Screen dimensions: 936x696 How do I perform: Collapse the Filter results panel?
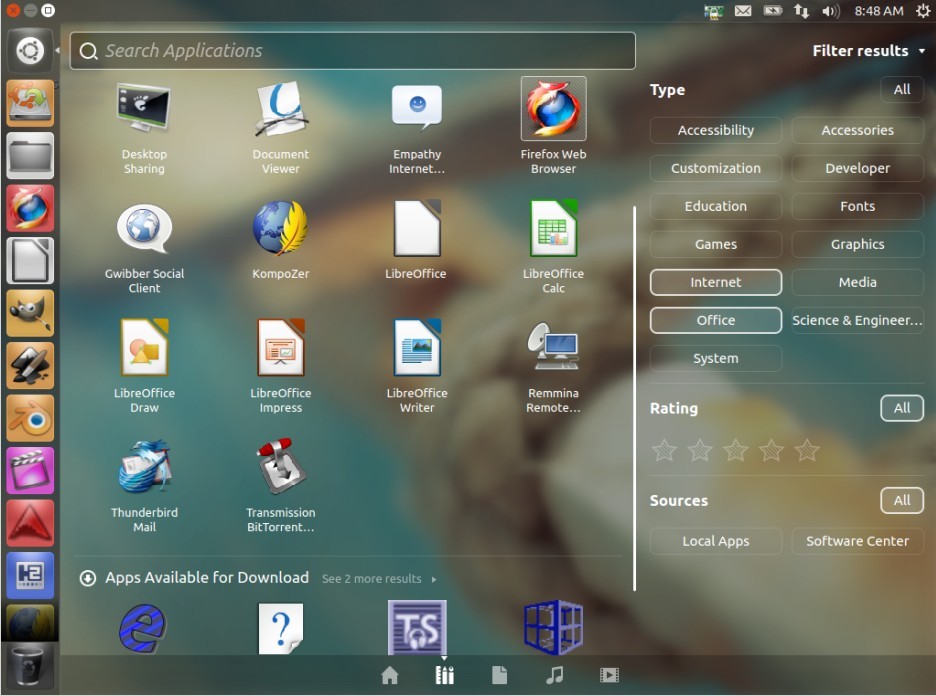pos(869,51)
